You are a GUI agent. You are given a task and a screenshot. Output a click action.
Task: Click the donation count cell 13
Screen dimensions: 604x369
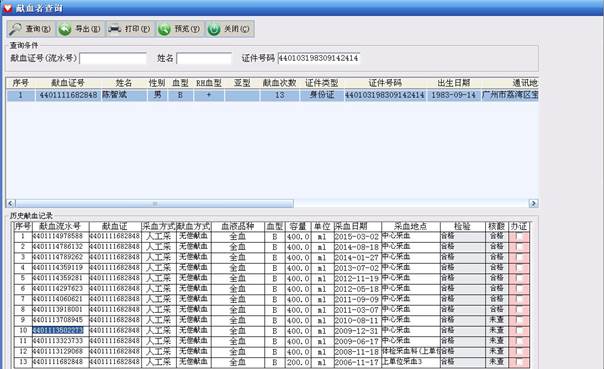point(280,95)
